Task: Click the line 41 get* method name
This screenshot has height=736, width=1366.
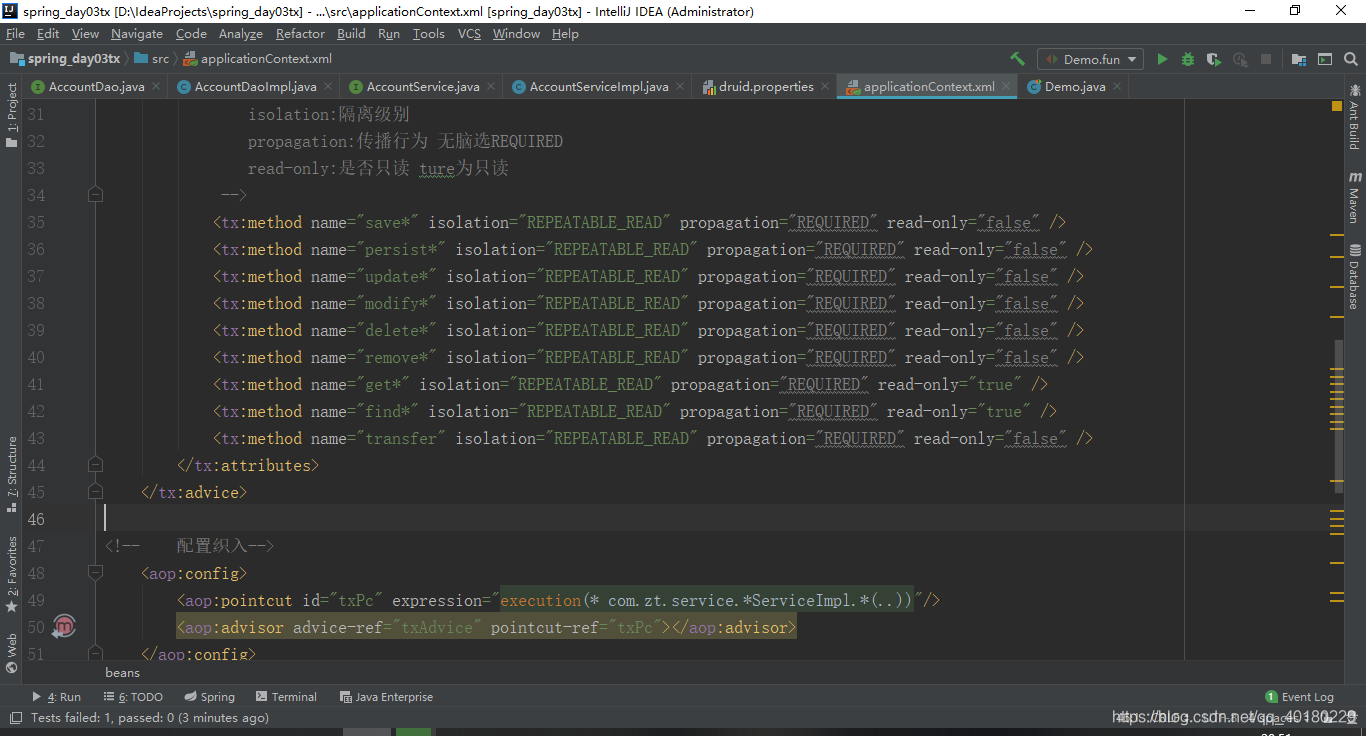Action: coord(384,384)
